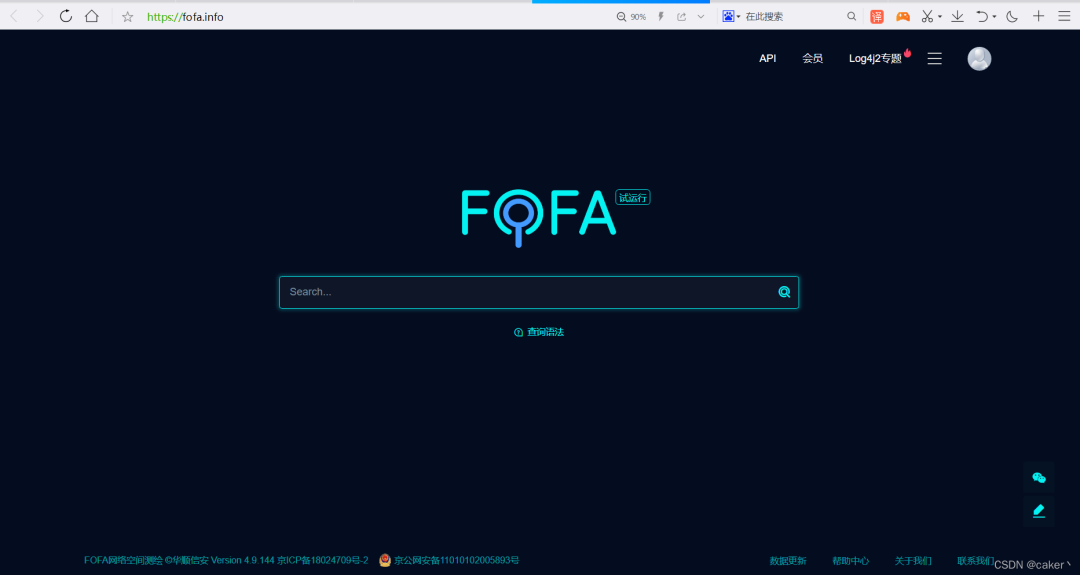The height and width of the screenshot is (575, 1080).
Task: Open the Baidu search engine selector
Action: pyautogui.click(x=731, y=16)
